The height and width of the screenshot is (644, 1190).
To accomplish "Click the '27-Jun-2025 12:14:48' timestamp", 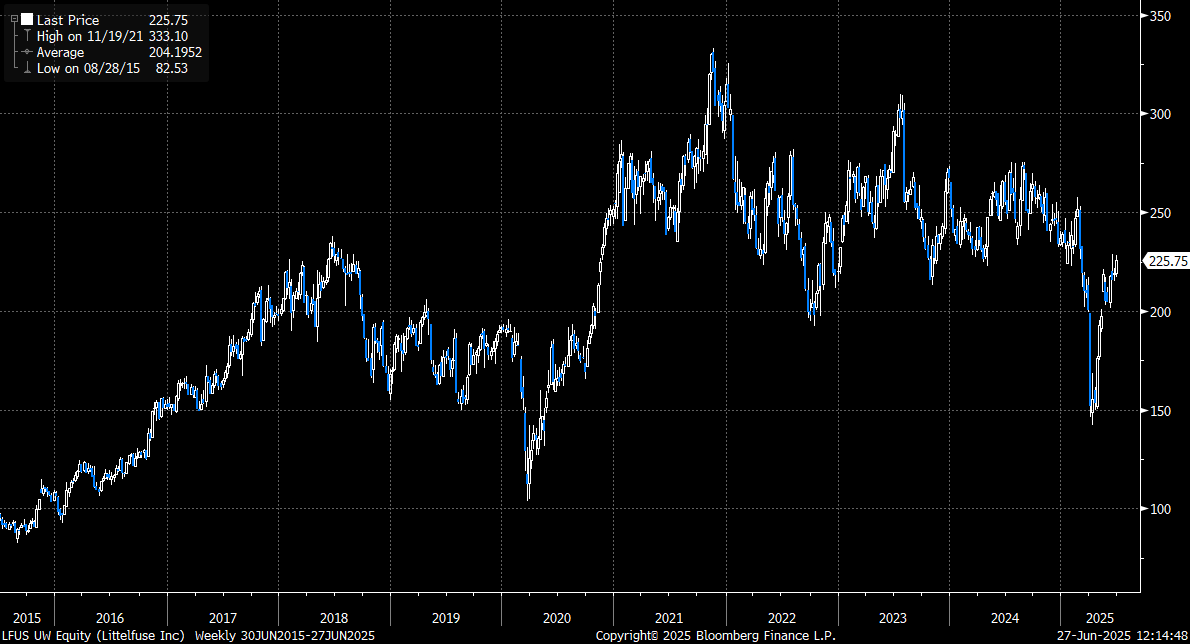I will coord(1122,636).
